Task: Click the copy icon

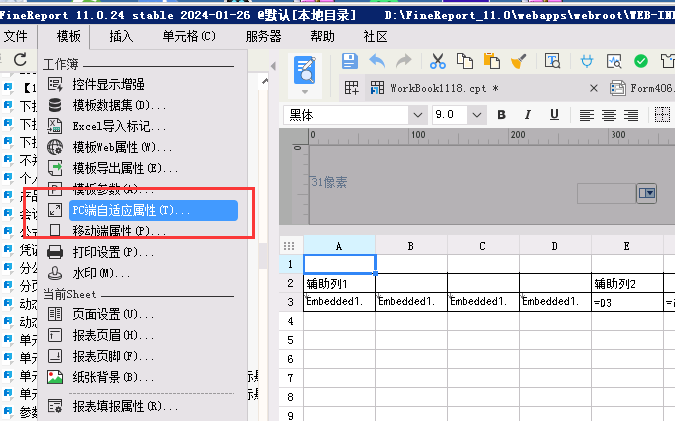Action: point(465,61)
